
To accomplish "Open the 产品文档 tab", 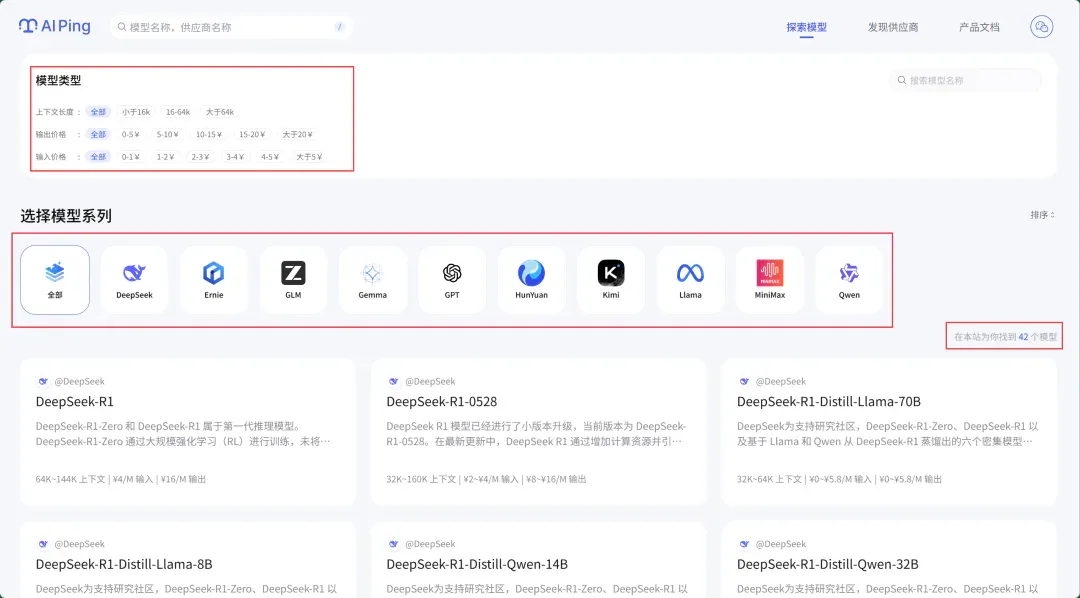I will point(979,28).
